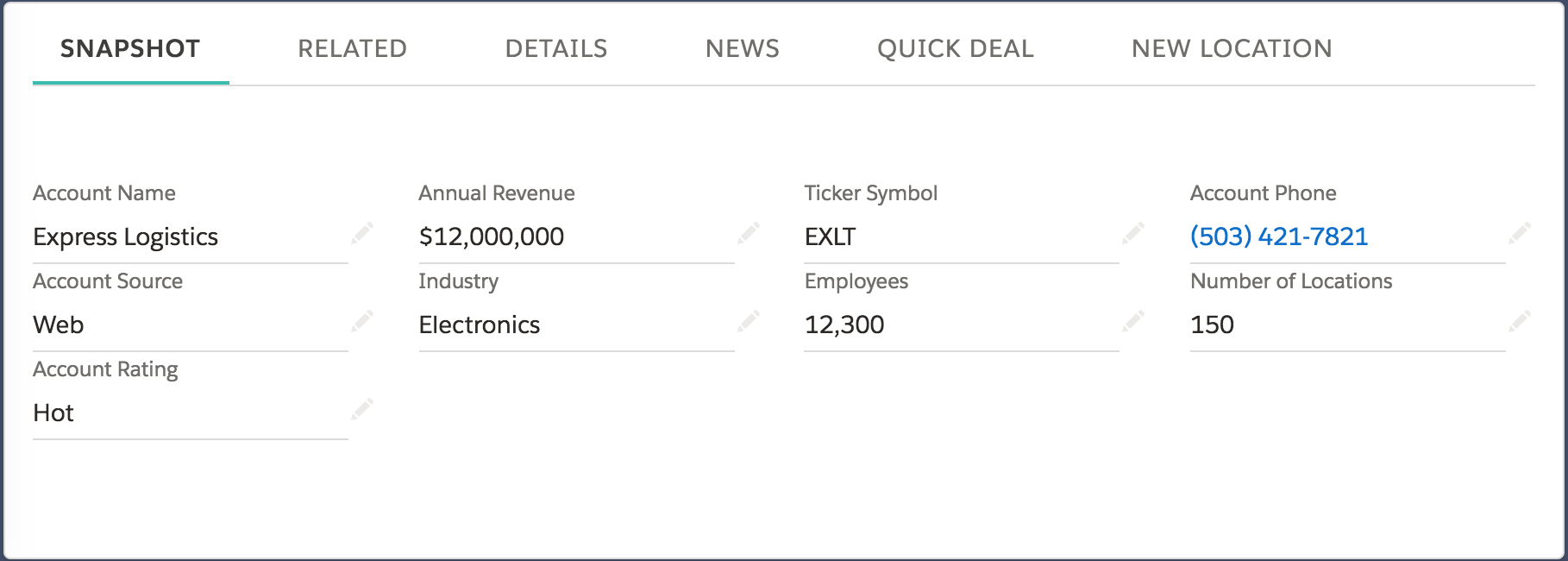This screenshot has height=561, width=1568.
Task: Open the New Location tab
Action: click(1232, 49)
